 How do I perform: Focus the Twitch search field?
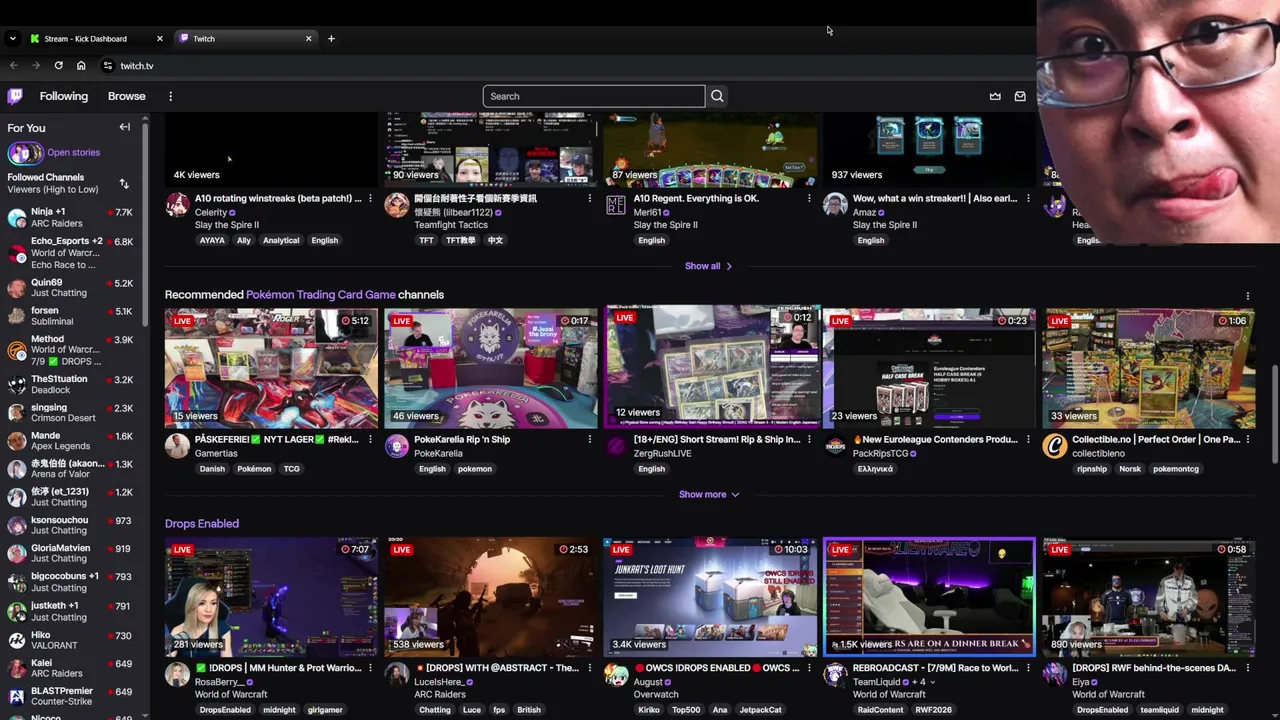click(594, 96)
